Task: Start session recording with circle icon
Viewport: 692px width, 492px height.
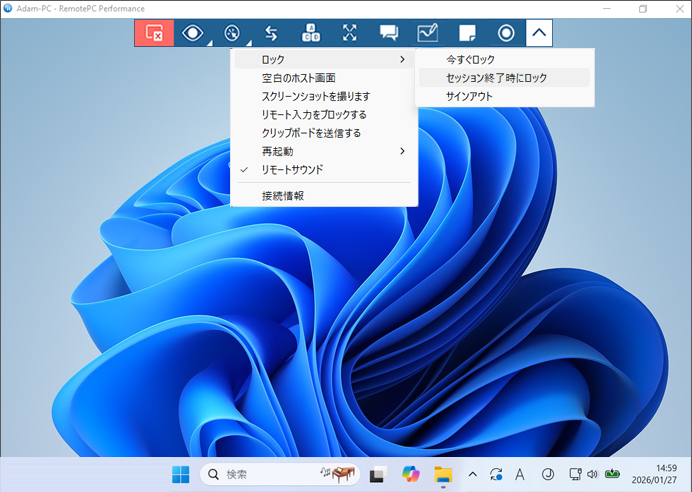Action: point(506,33)
